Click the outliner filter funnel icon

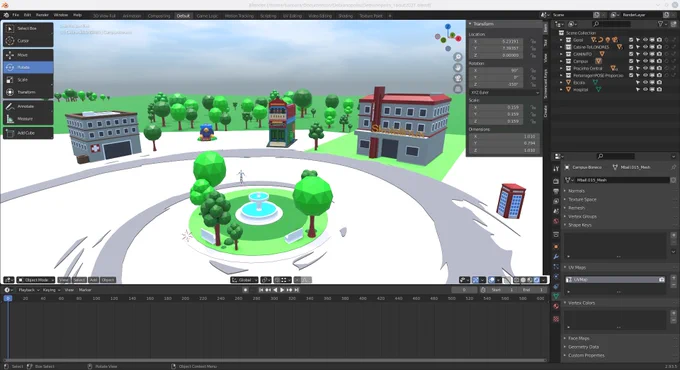click(x=660, y=24)
